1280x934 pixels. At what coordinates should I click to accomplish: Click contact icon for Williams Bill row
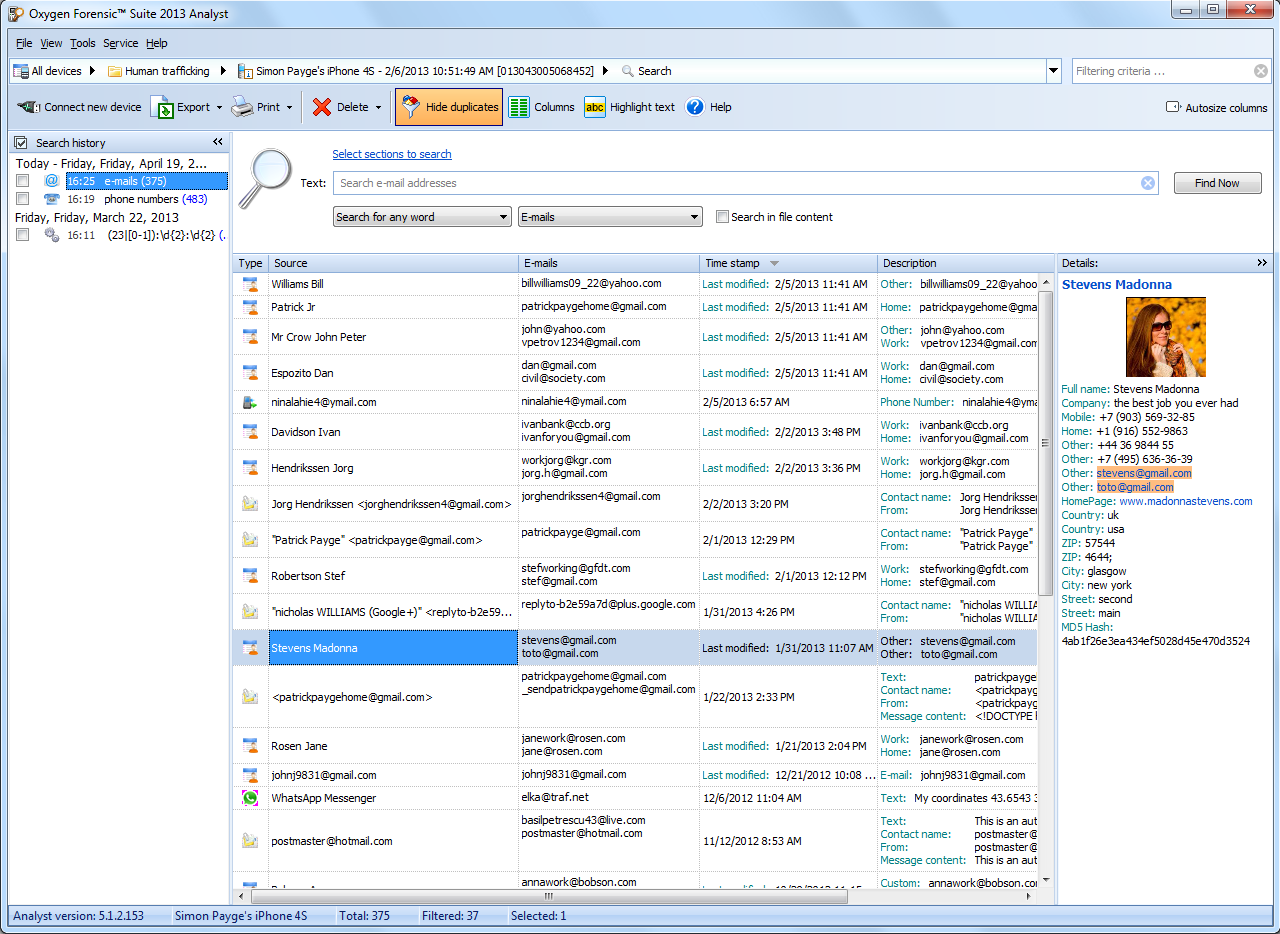point(250,284)
